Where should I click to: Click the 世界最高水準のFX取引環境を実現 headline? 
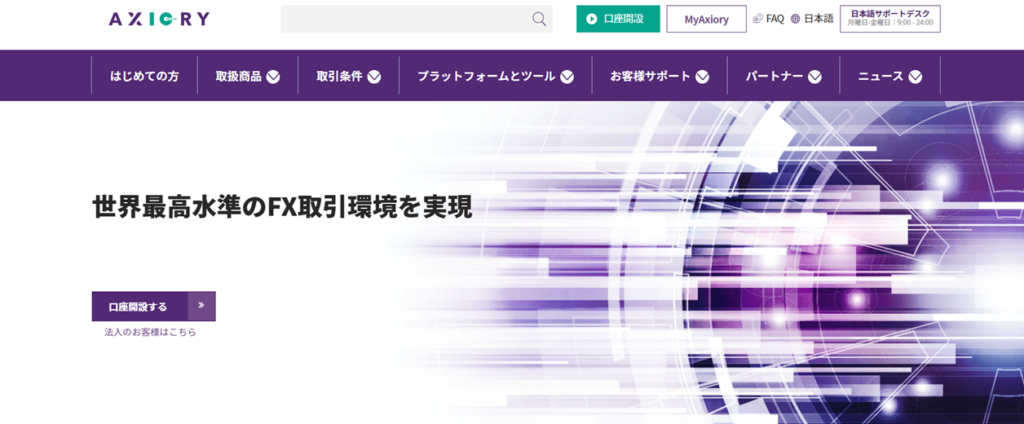282,206
